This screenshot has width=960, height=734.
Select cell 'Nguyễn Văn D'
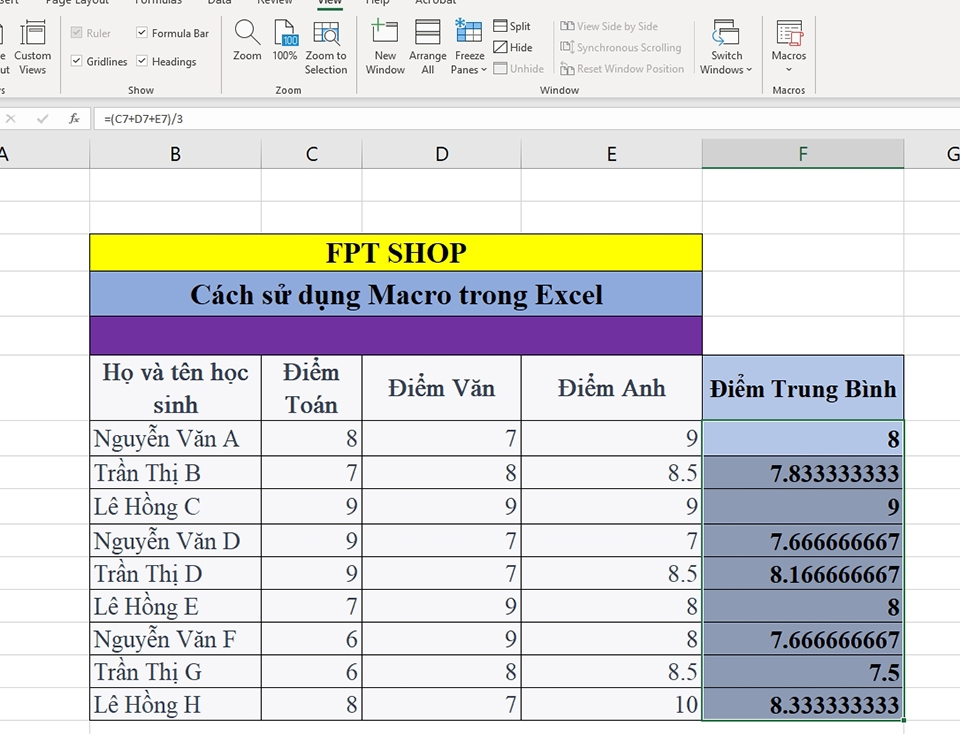click(x=175, y=541)
